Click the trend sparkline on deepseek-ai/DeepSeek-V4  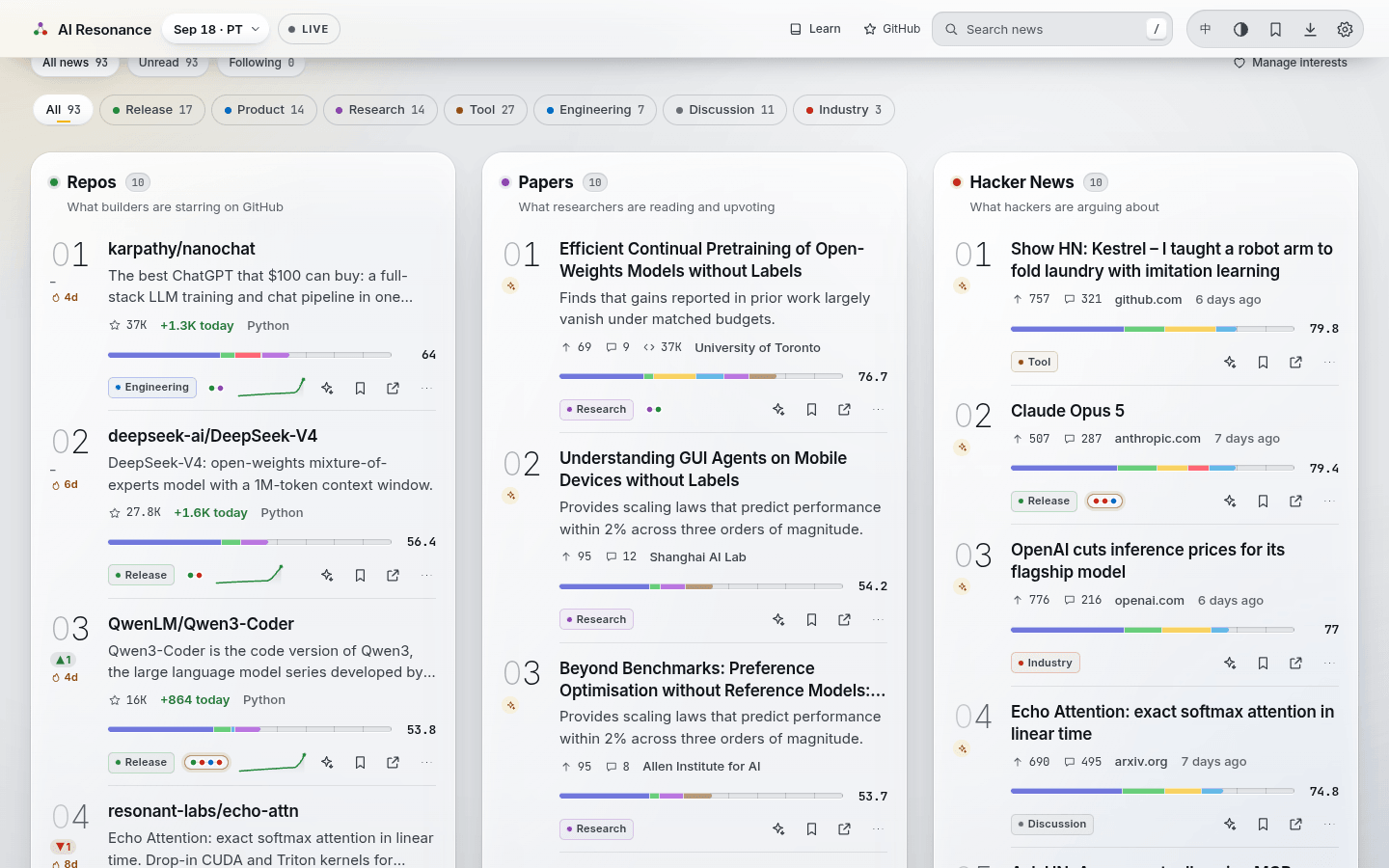pos(249,575)
